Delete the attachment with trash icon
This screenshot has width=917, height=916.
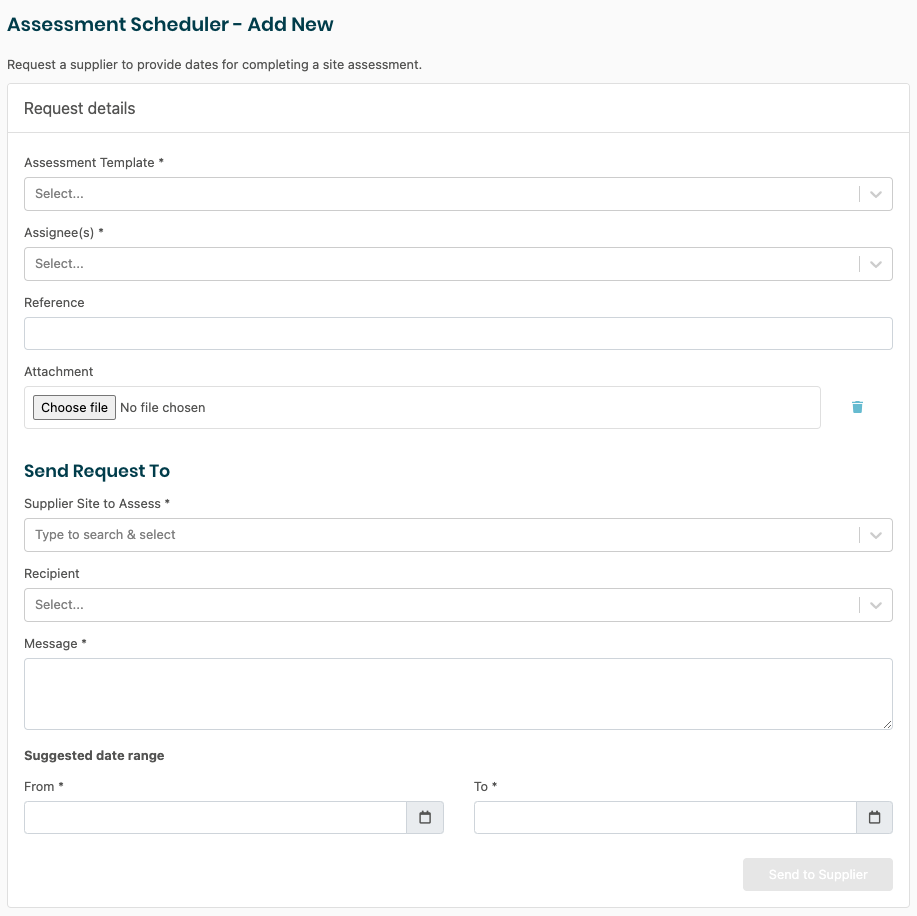click(x=857, y=407)
